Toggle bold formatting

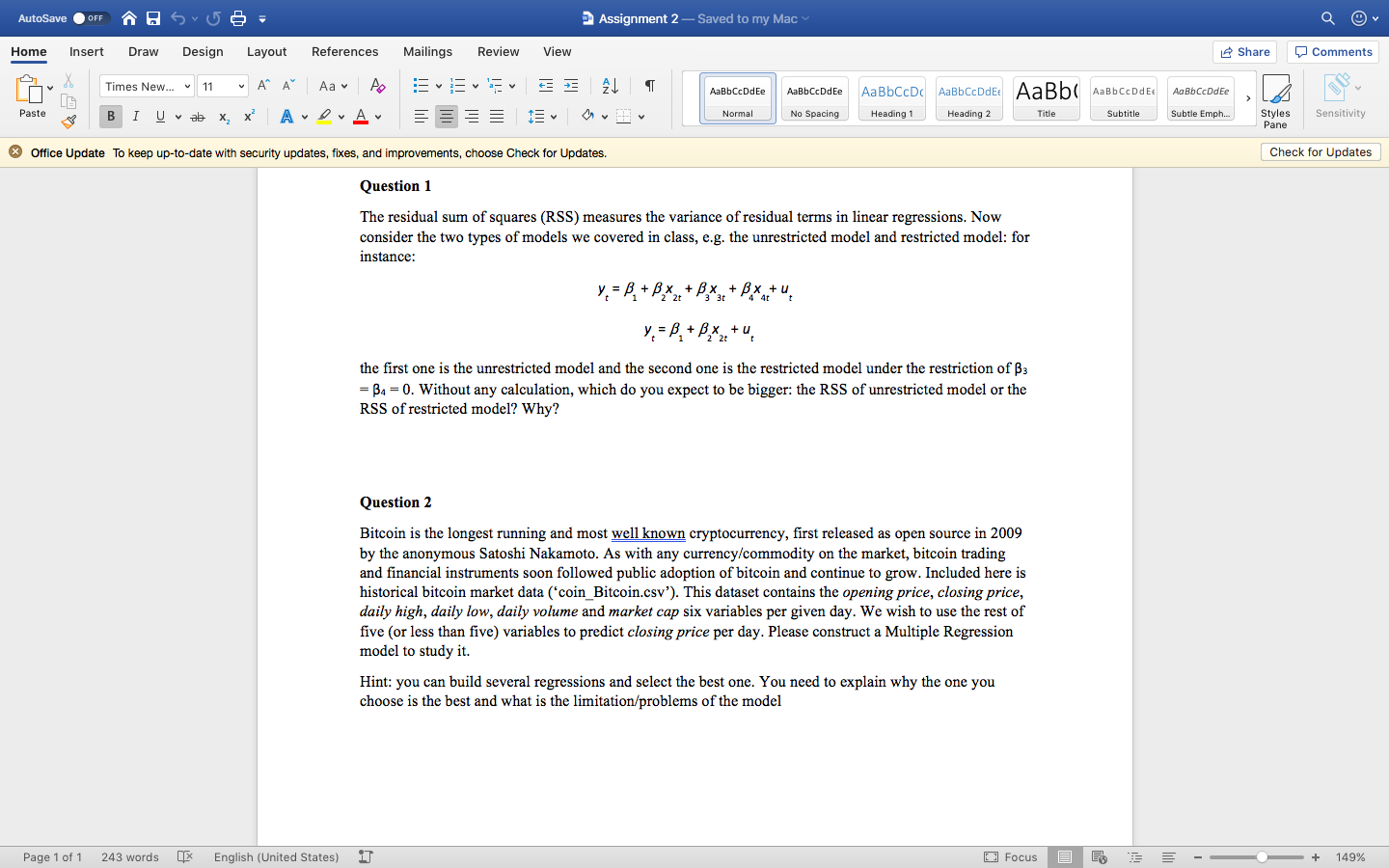point(110,116)
